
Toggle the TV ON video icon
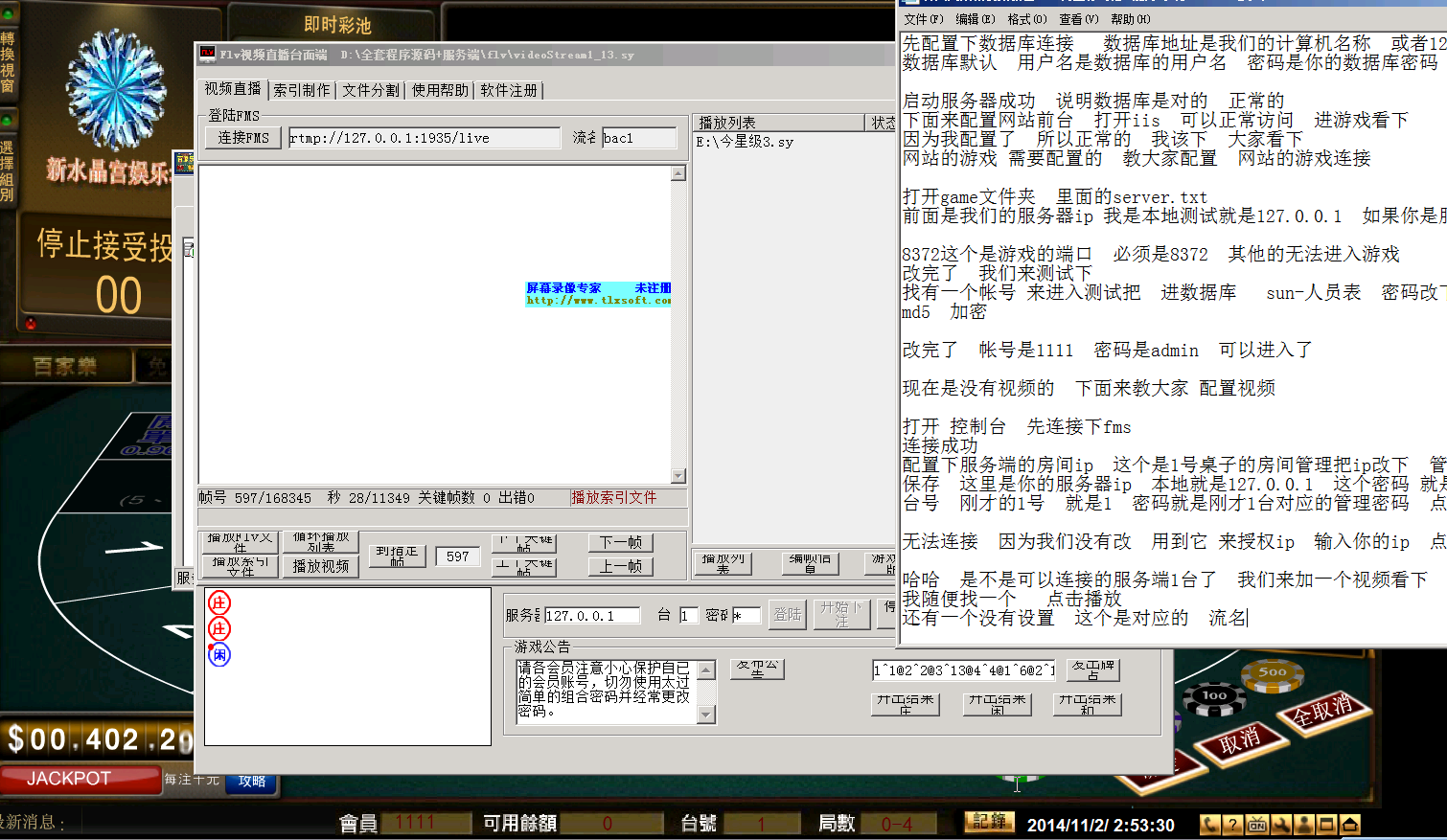click(x=1257, y=824)
